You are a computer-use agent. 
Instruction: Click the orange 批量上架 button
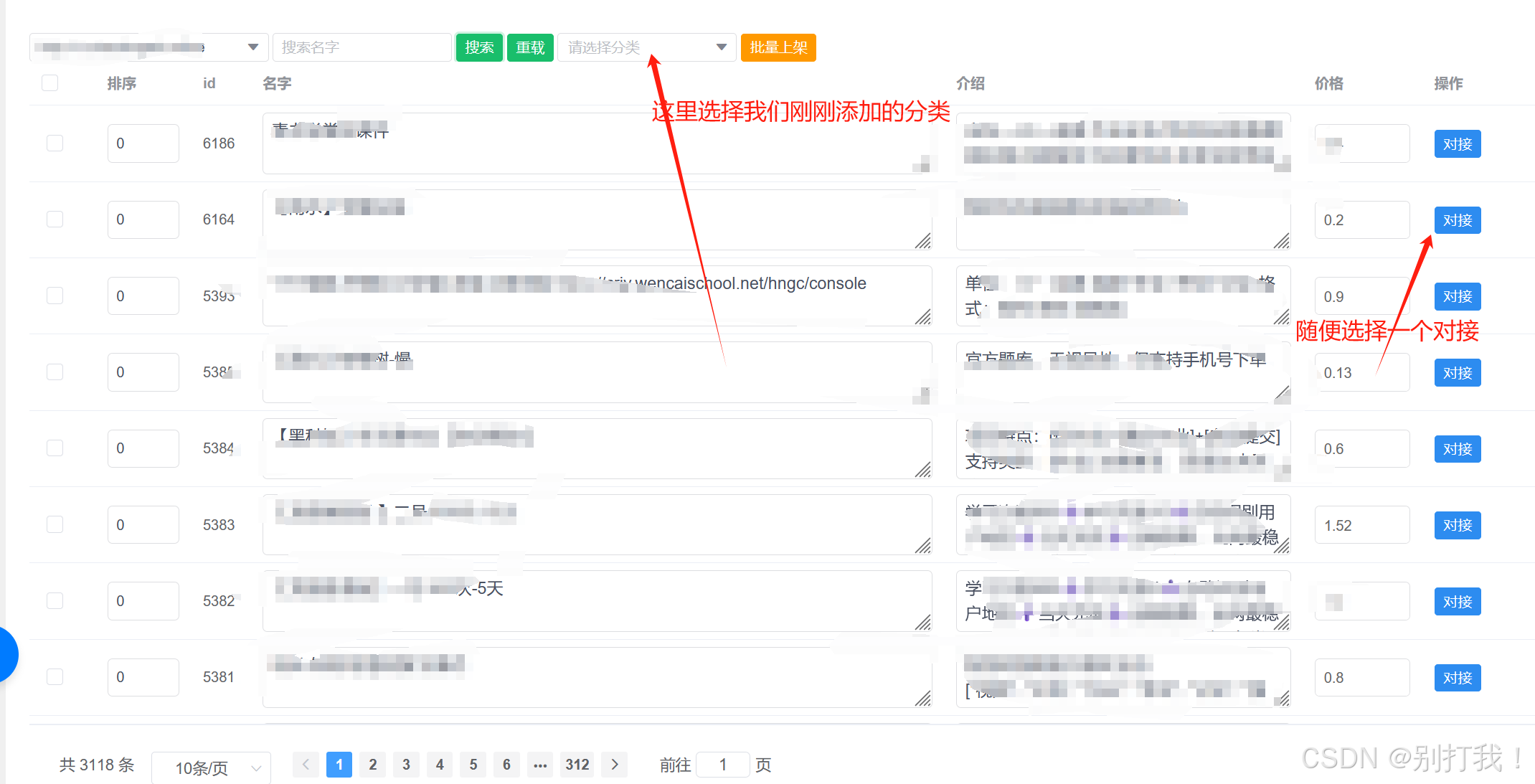coord(778,47)
